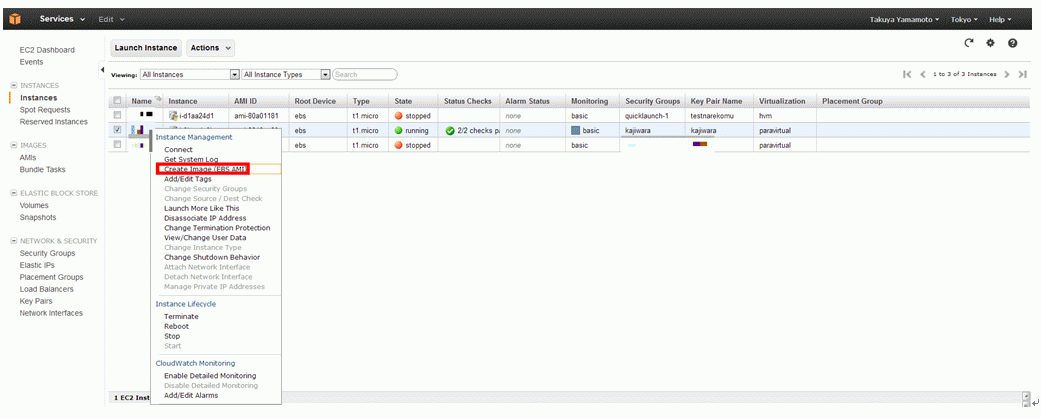The height and width of the screenshot is (419, 1041).
Task: Click the instance Search input field
Action: click(365, 74)
